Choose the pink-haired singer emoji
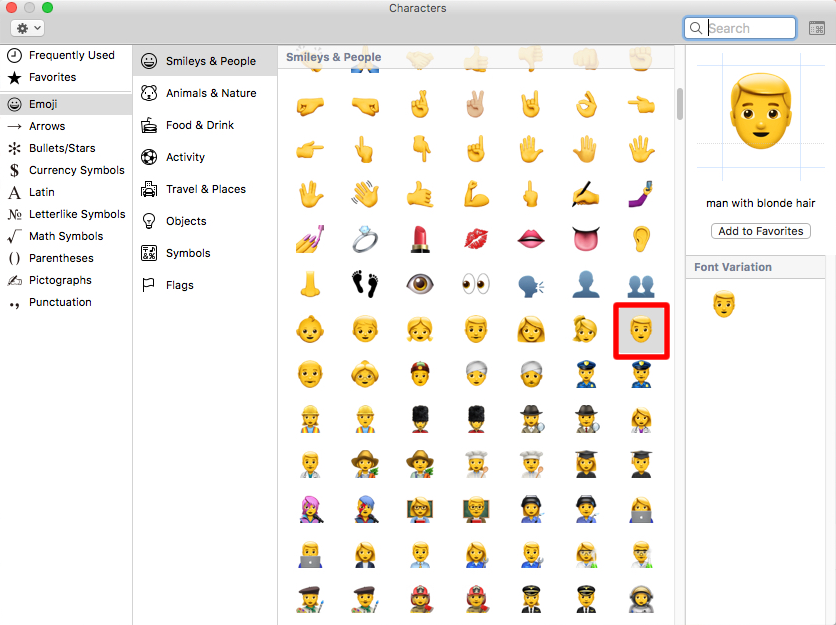The width and height of the screenshot is (836, 625). coord(310,509)
